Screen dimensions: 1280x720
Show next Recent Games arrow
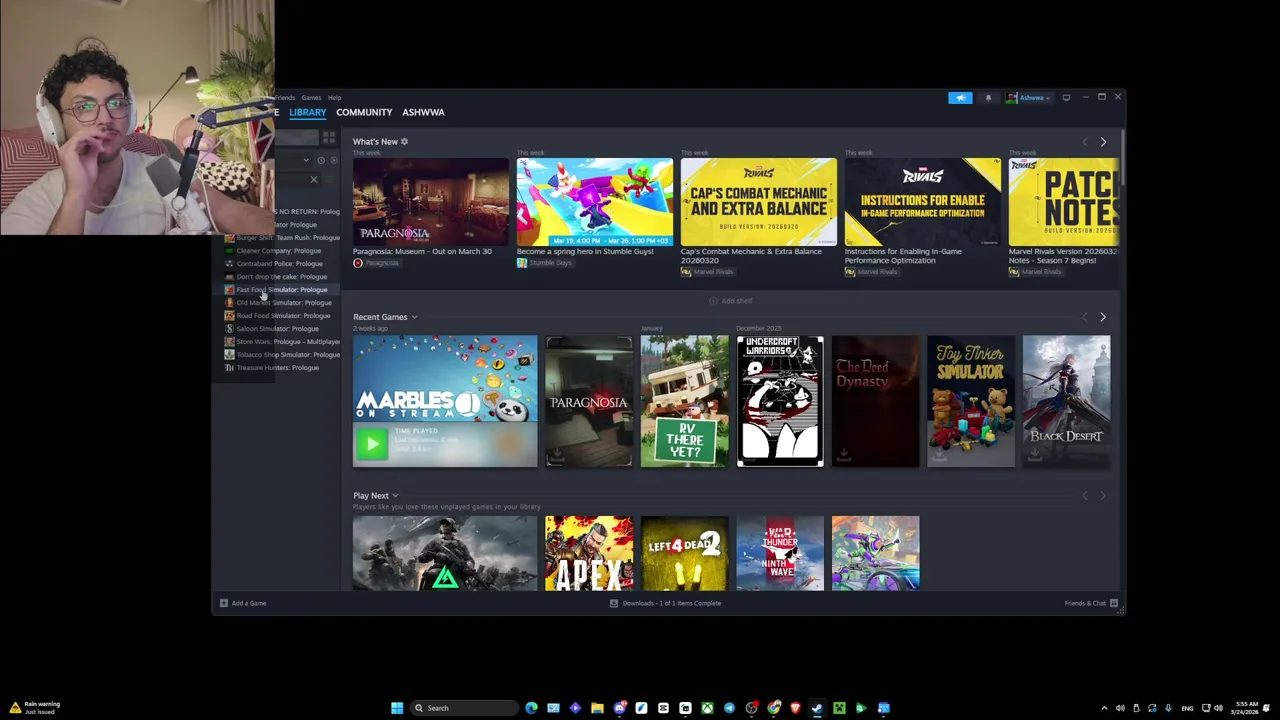click(x=1103, y=317)
